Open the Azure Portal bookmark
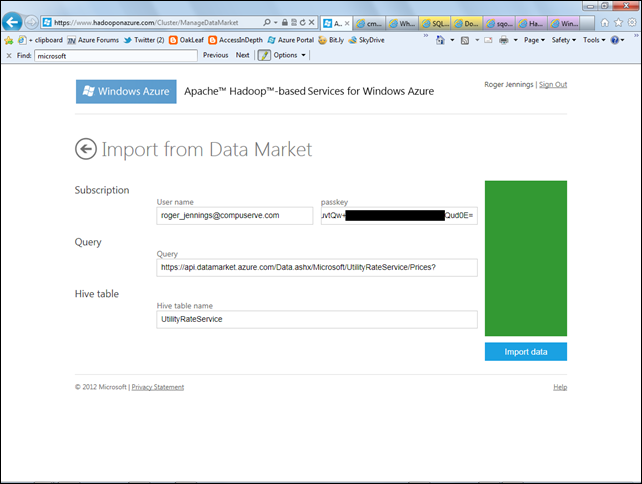This screenshot has width=642, height=484. point(291,40)
